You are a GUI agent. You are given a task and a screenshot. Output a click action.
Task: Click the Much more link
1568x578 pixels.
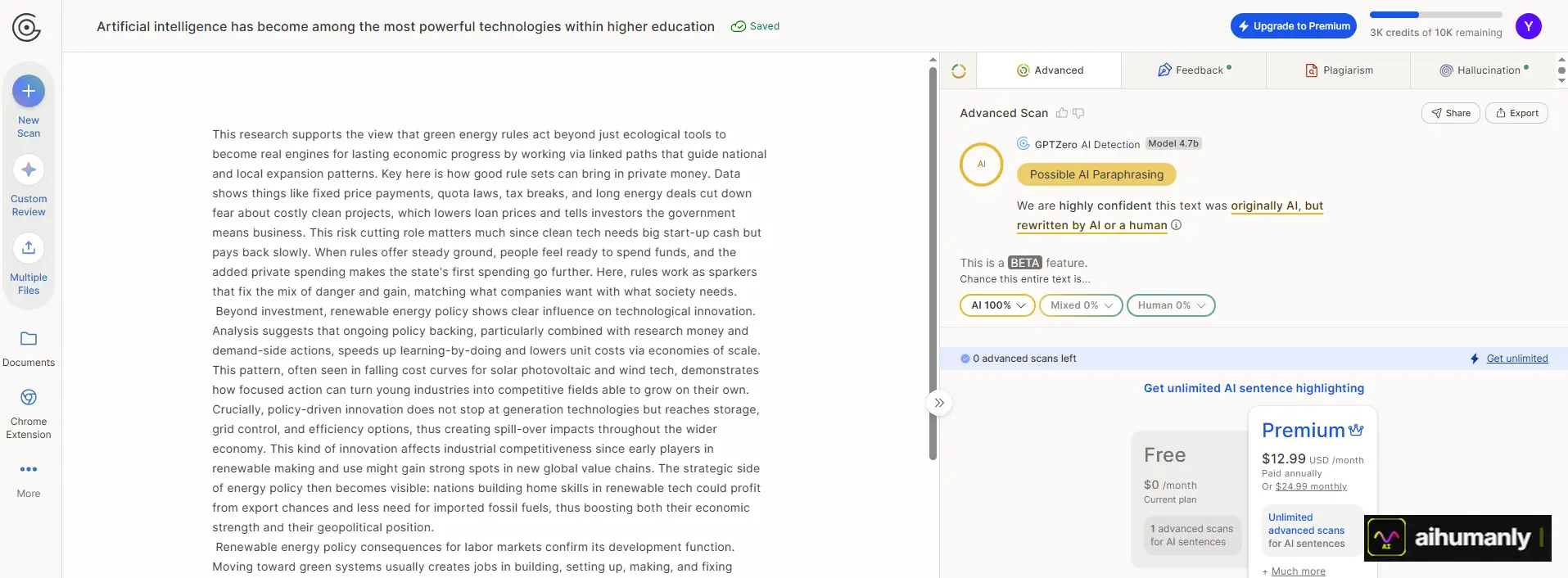pyautogui.click(x=1298, y=571)
